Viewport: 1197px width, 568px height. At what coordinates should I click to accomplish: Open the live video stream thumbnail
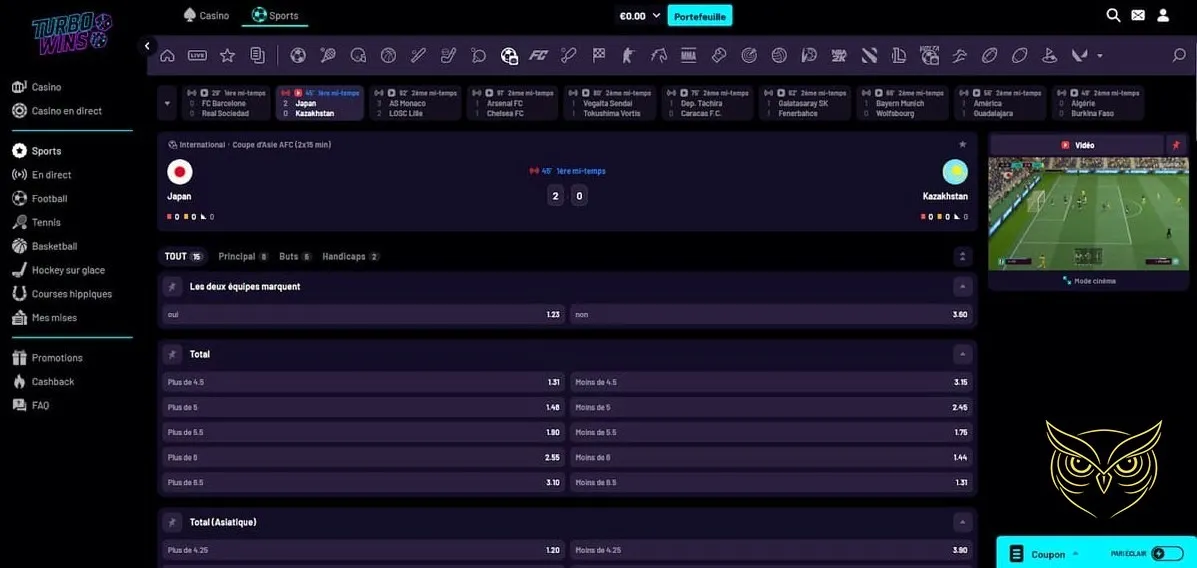pos(1088,214)
